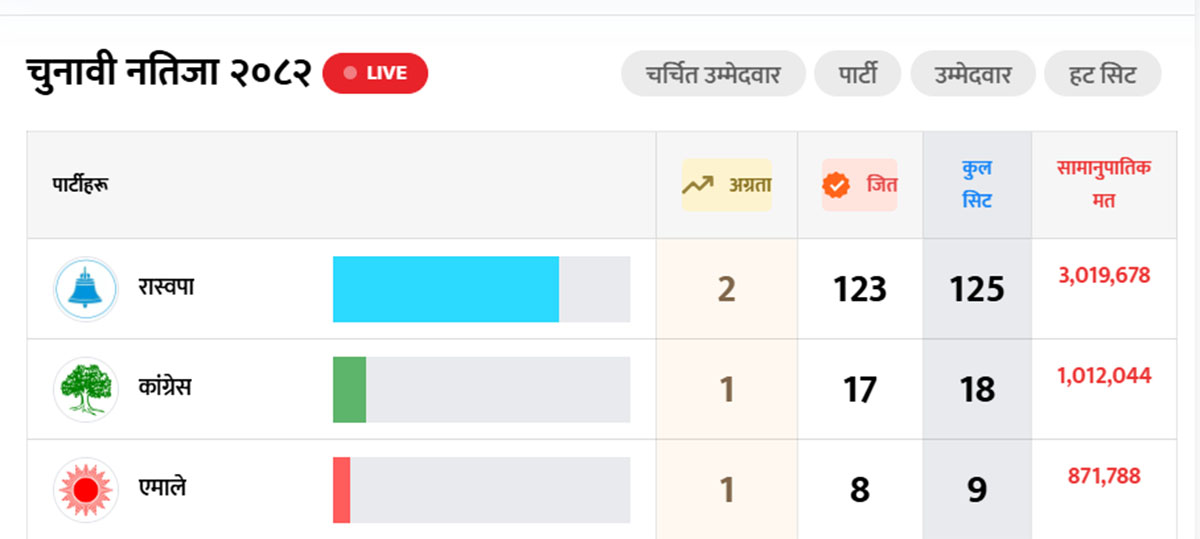Click रास्वपा total seats value 125
The height and width of the screenshot is (539, 1200).
pyautogui.click(x=977, y=289)
